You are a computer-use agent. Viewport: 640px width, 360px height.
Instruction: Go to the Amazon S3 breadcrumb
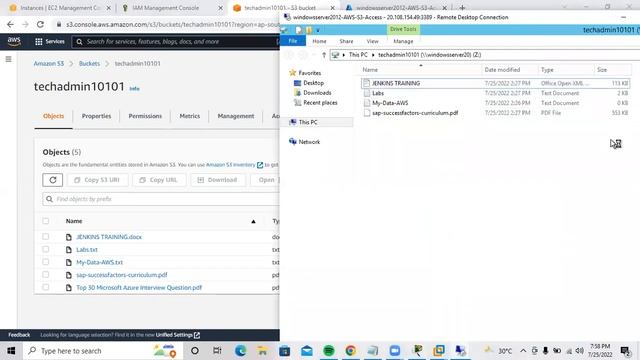pos(49,64)
